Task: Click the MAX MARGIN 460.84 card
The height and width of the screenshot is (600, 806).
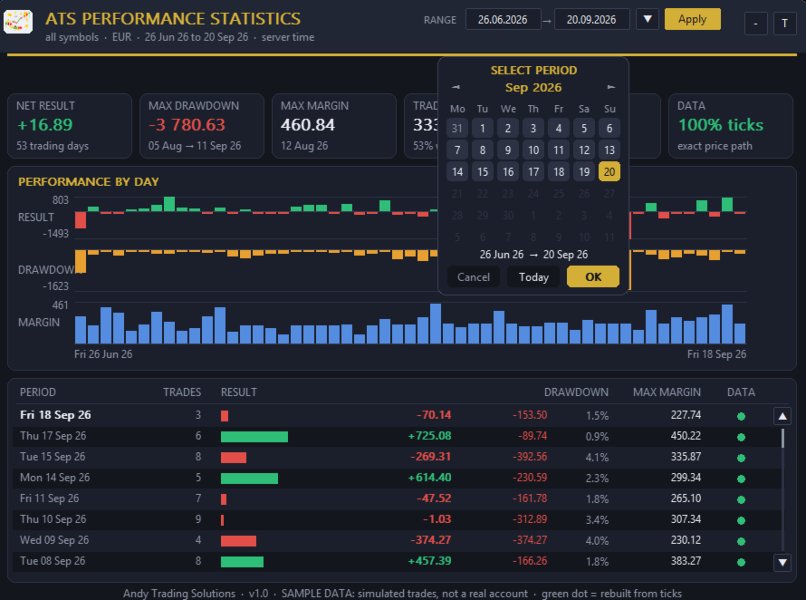Action: (x=334, y=126)
